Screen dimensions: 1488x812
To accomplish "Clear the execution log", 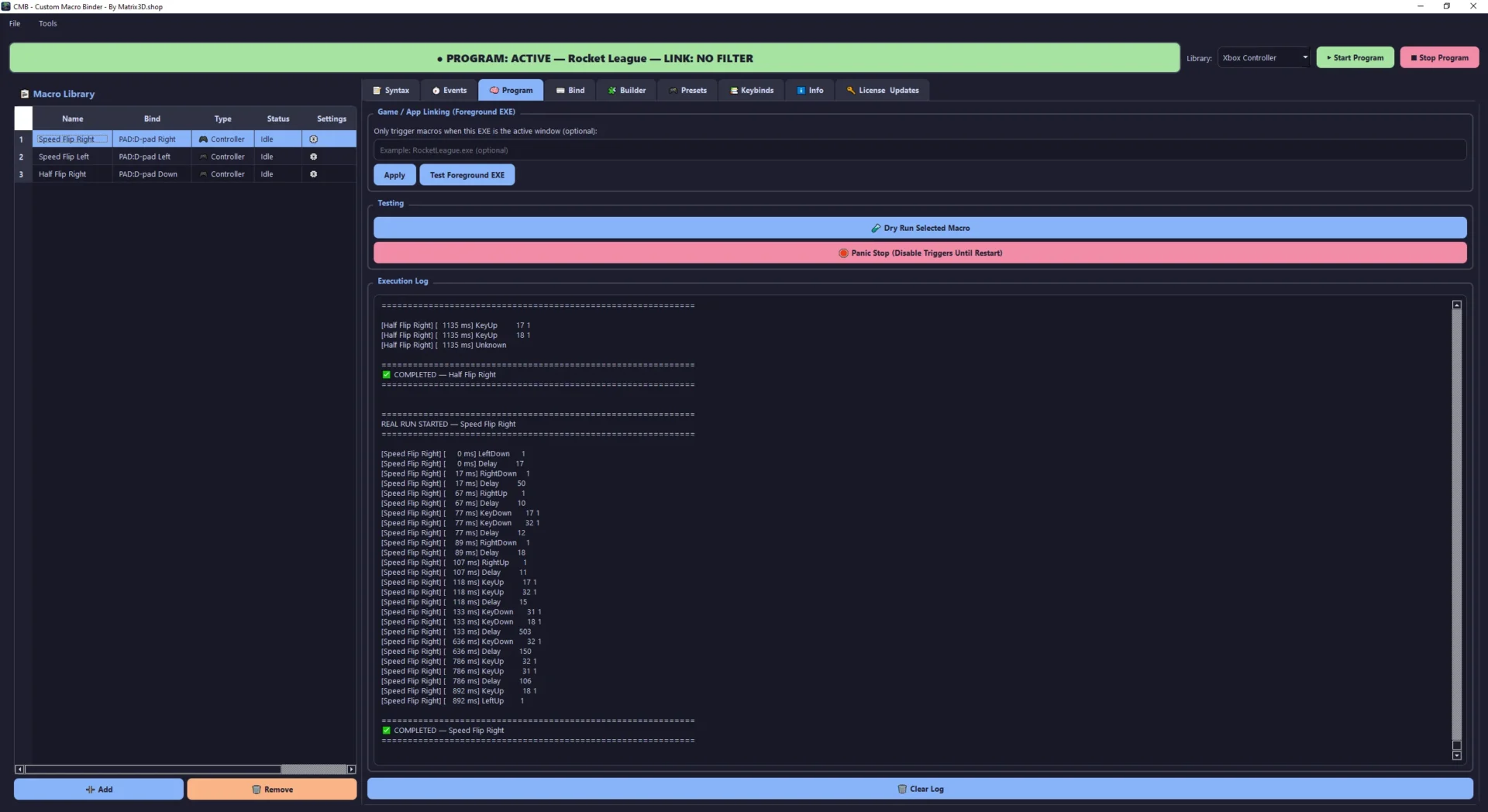I will [x=920, y=789].
